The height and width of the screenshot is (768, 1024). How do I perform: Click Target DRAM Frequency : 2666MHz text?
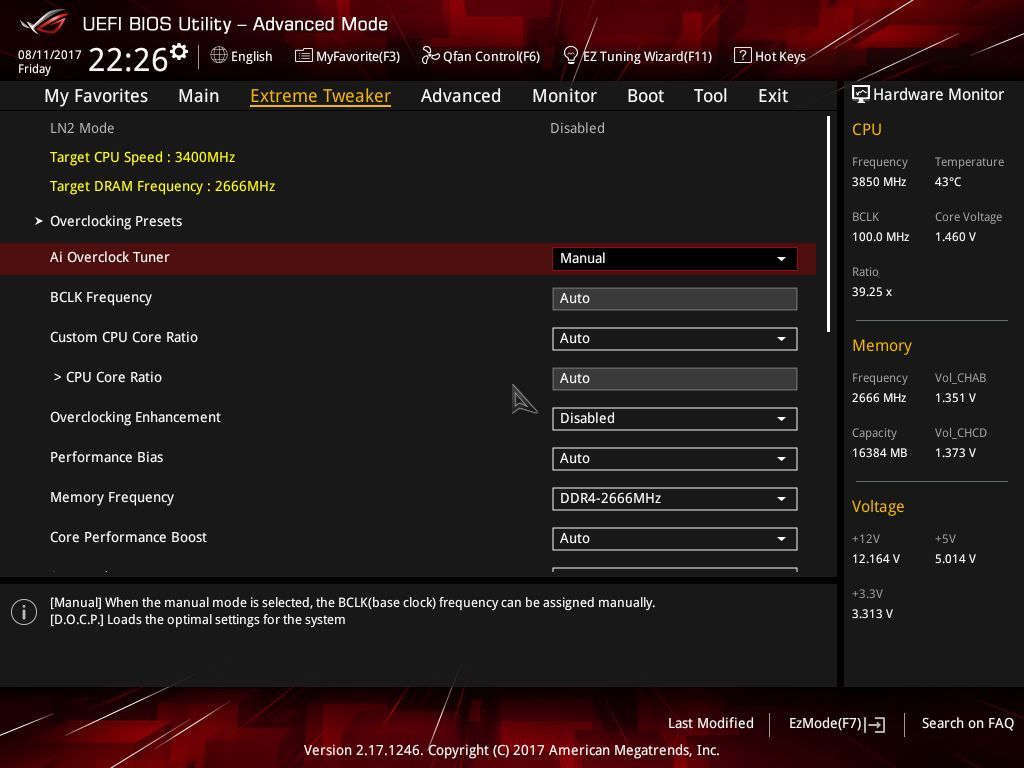163,186
